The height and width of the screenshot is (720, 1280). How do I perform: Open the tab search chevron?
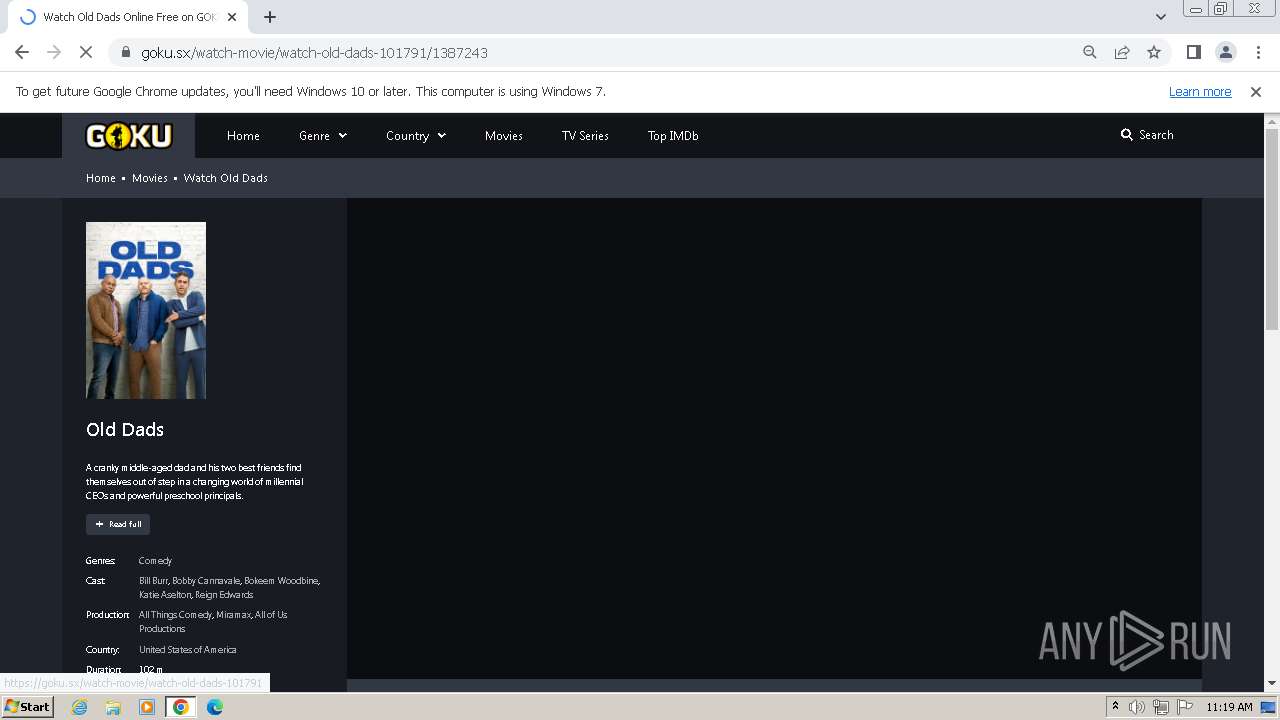1160,17
